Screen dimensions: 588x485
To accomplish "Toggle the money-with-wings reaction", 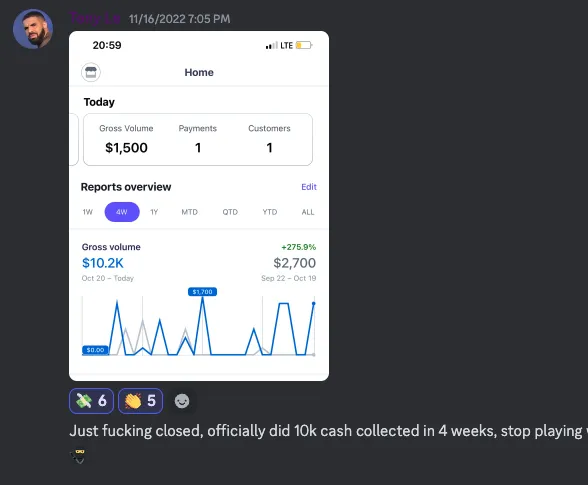I will [91, 401].
